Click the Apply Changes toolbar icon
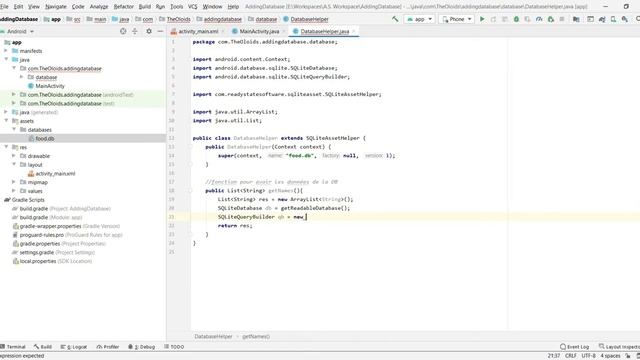This screenshot has width=640, height=360. tap(493, 19)
